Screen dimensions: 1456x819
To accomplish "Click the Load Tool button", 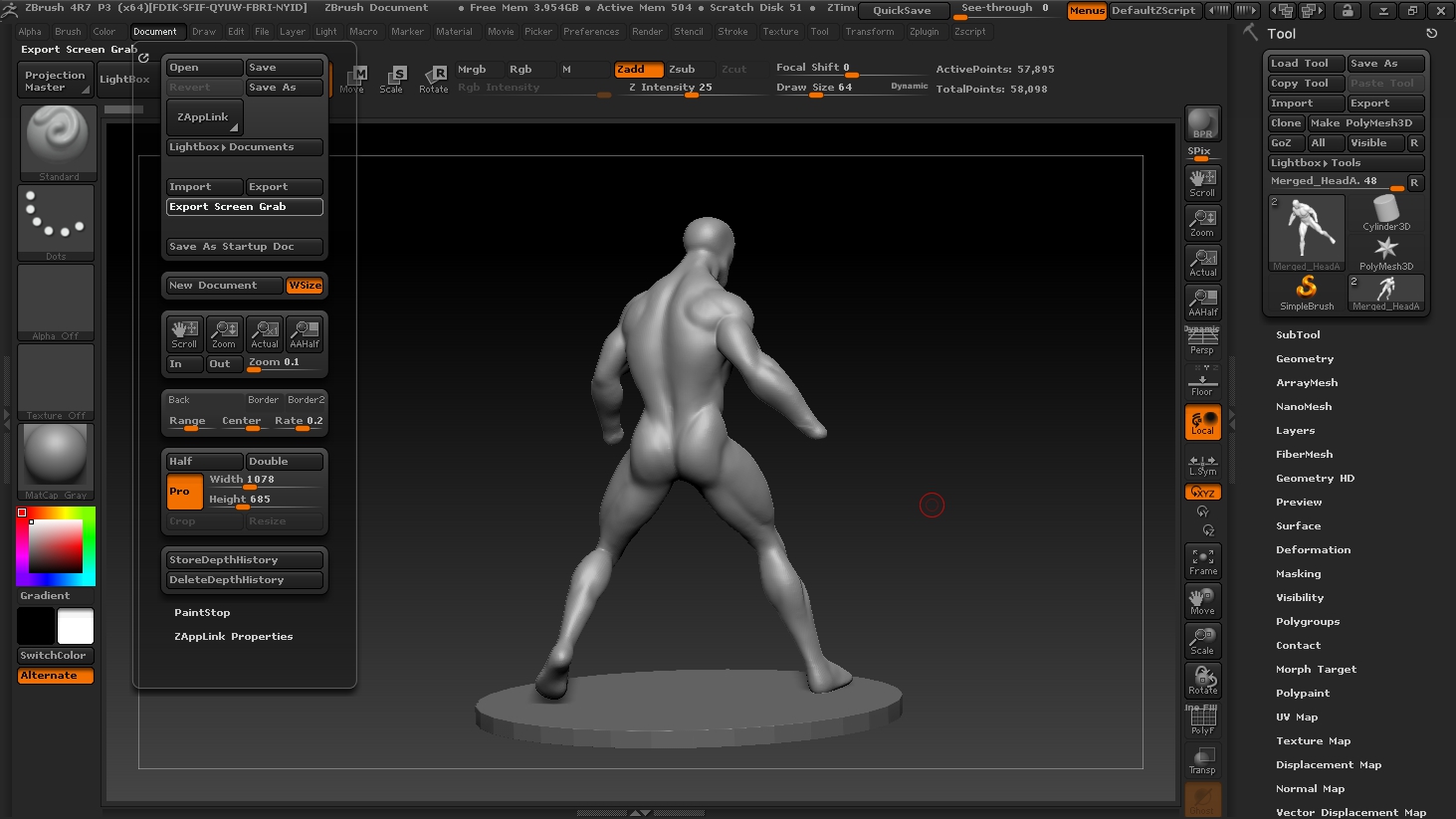I will pyautogui.click(x=1306, y=64).
